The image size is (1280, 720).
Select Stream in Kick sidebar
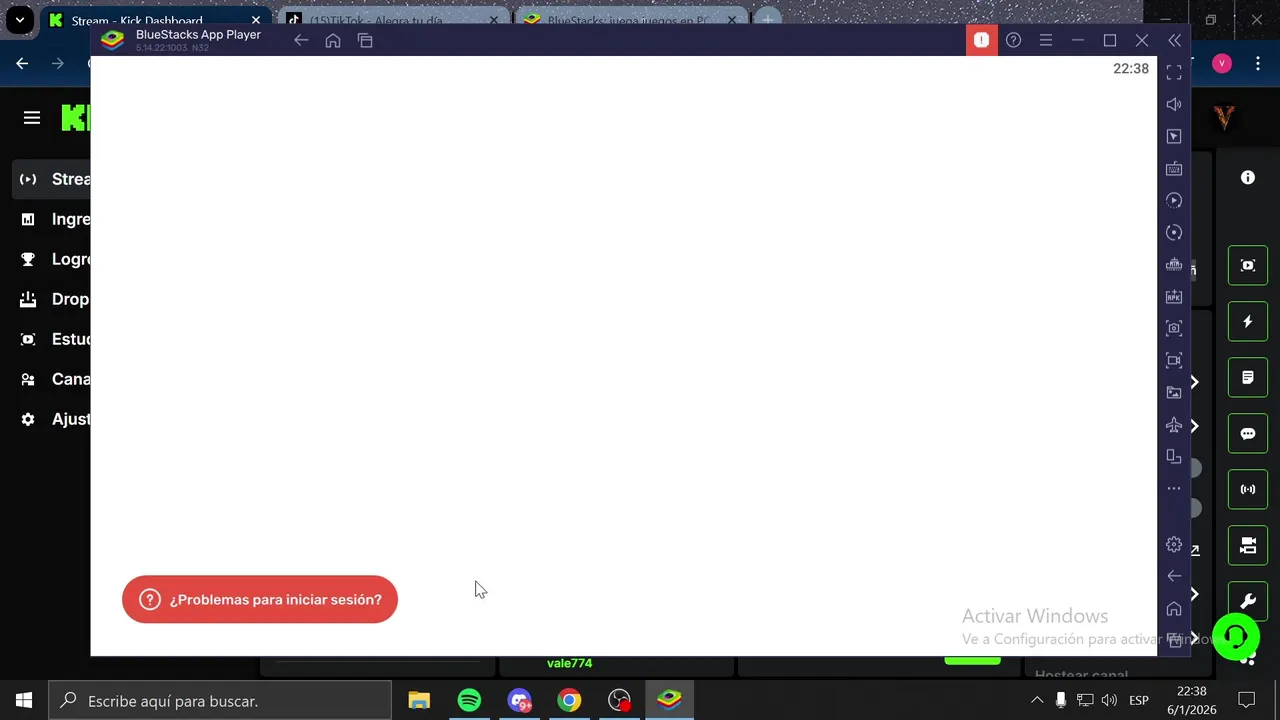click(52, 179)
